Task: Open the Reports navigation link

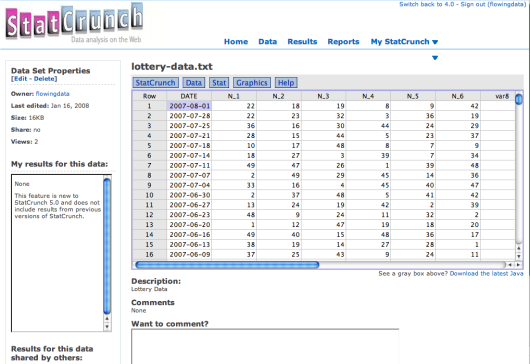Action: point(343,42)
